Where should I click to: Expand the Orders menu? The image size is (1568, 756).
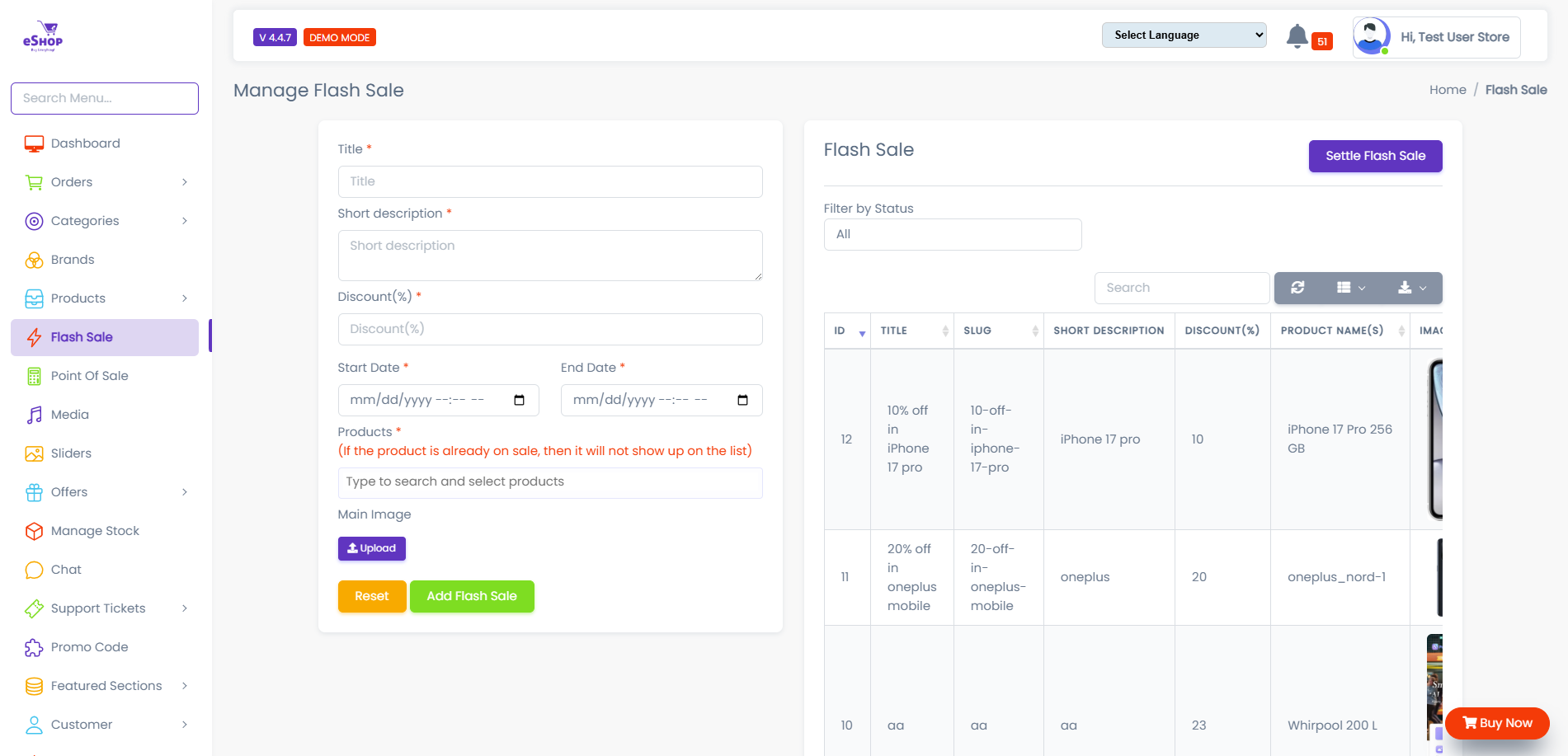click(105, 182)
